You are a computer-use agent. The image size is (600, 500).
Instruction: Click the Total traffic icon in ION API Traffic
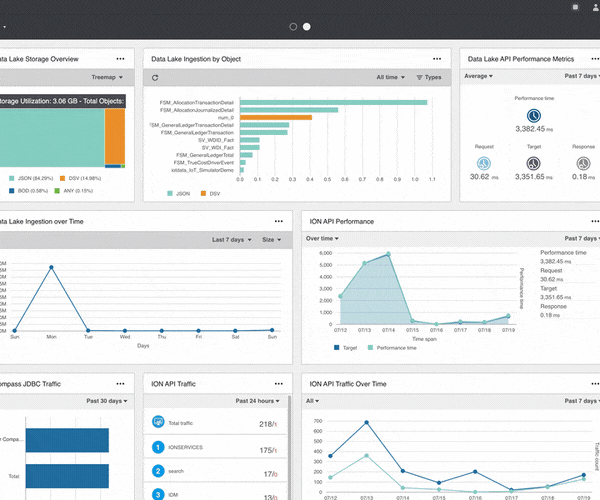tap(158, 424)
